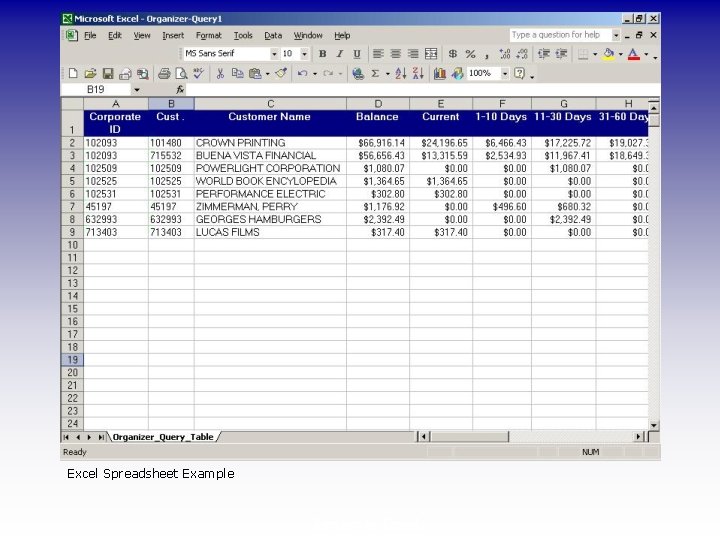Create a new blank workbook

(x=73, y=73)
